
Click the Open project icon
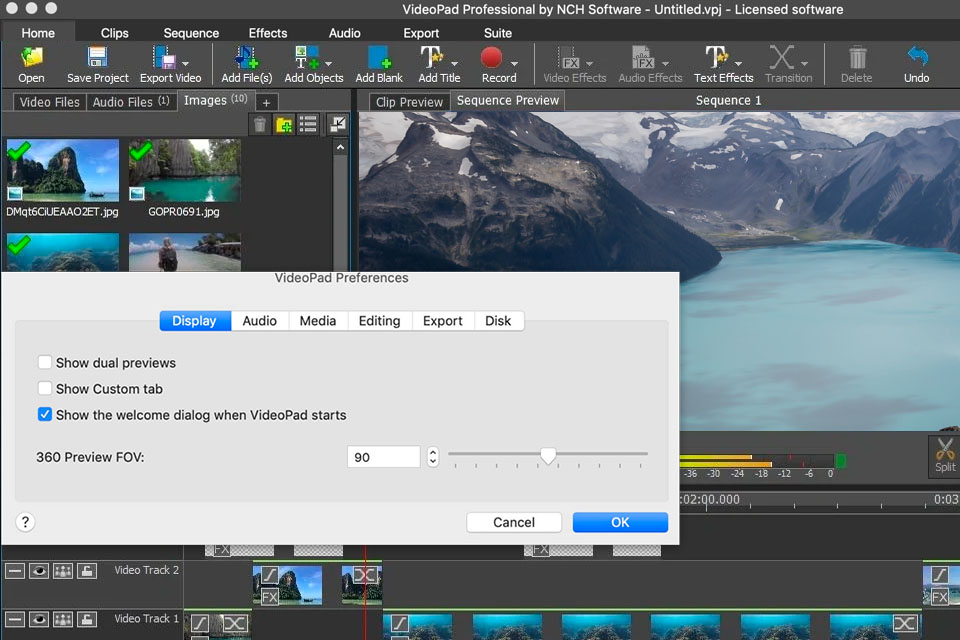click(x=31, y=58)
